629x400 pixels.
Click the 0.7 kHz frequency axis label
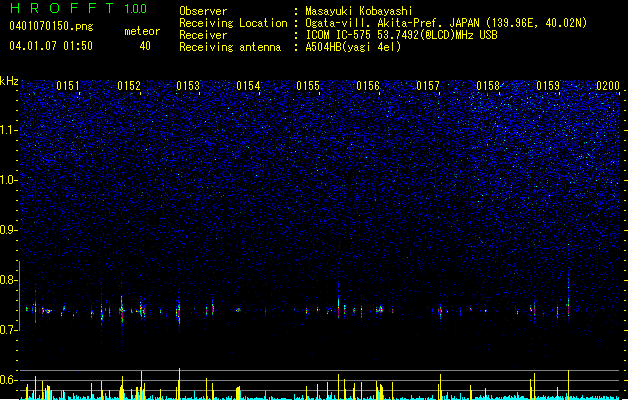tap(9, 330)
